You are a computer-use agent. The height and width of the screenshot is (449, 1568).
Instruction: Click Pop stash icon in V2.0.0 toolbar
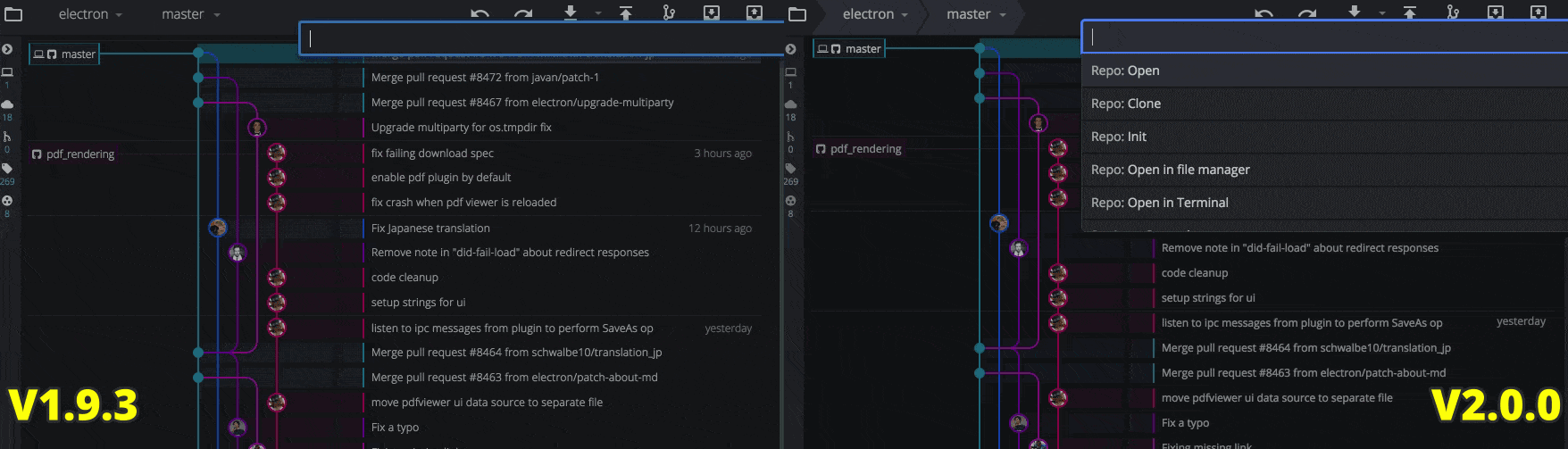[1539, 12]
